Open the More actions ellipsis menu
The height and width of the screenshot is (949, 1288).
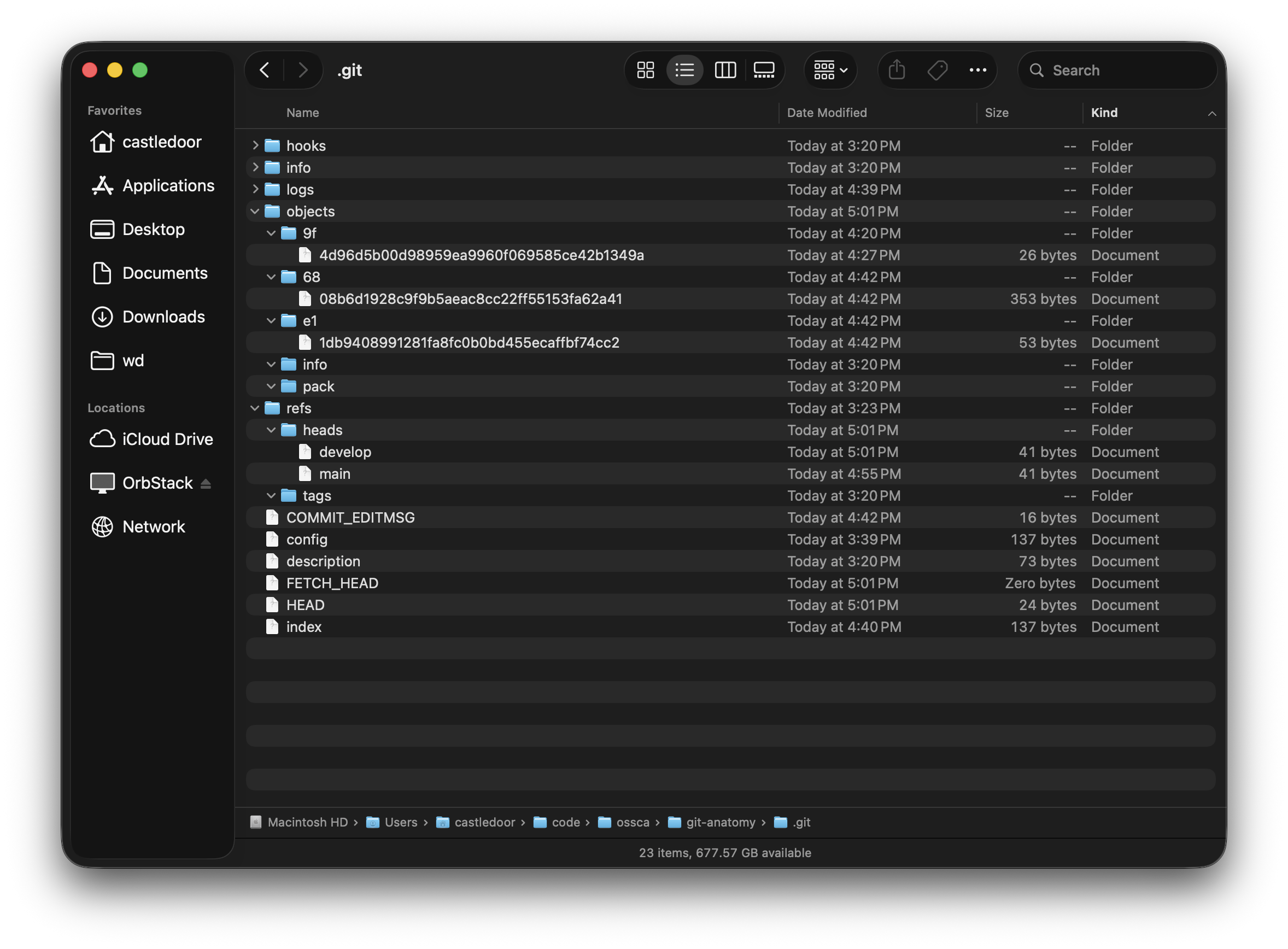point(978,70)
